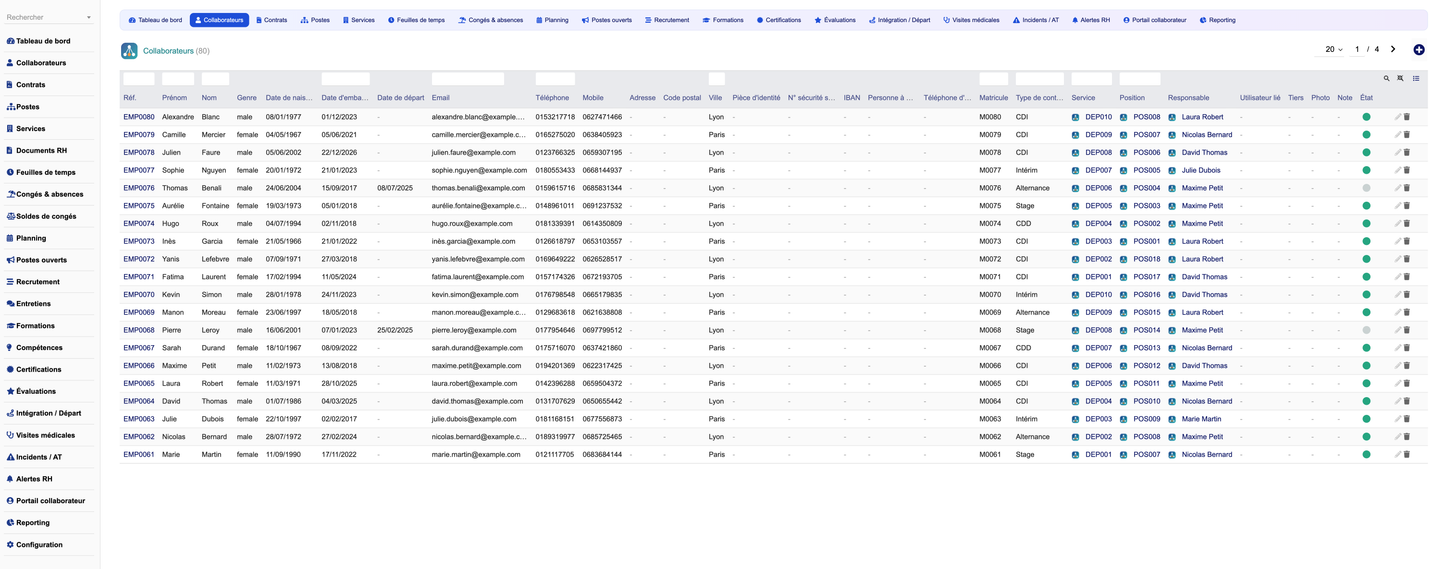The image size is (1445, 569).
Task: Sort by the Prénom column header
Action: click(x=174, y=98)
